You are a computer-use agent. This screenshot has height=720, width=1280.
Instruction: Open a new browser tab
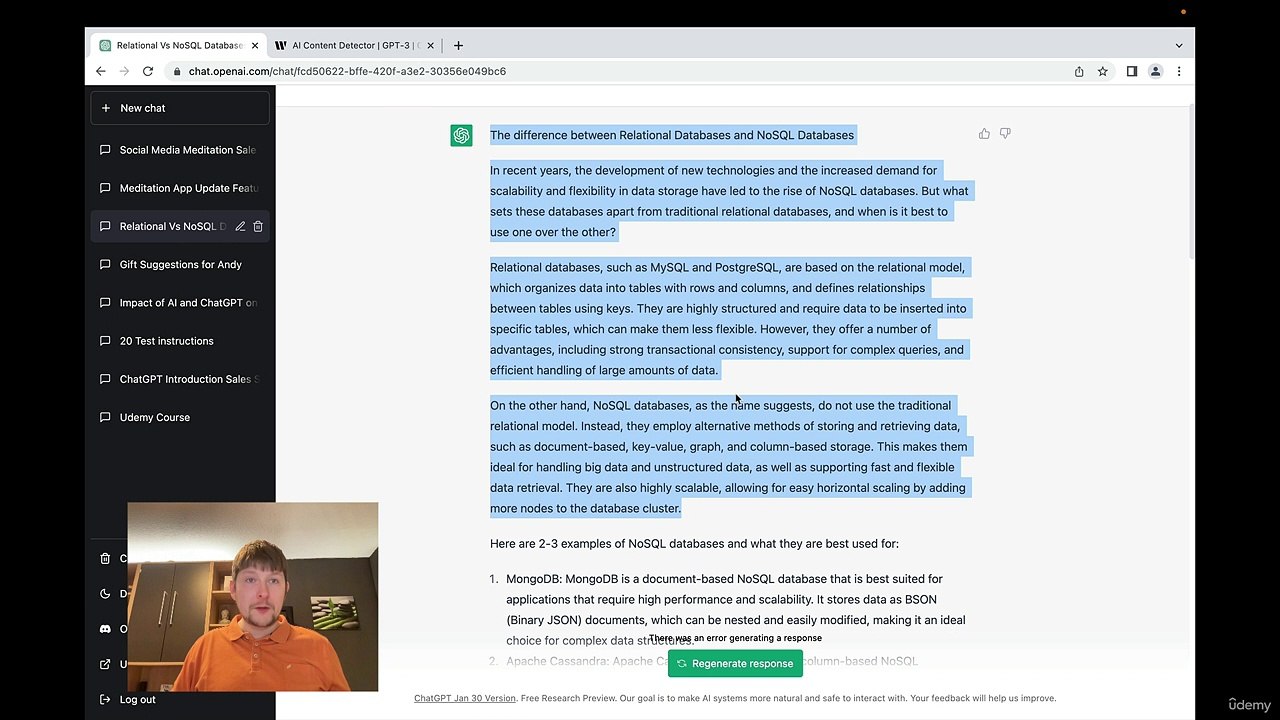458,45
